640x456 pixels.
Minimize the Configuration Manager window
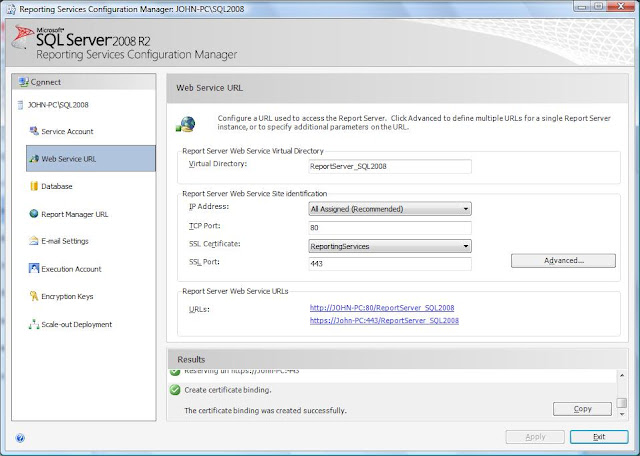pos(582,6)
